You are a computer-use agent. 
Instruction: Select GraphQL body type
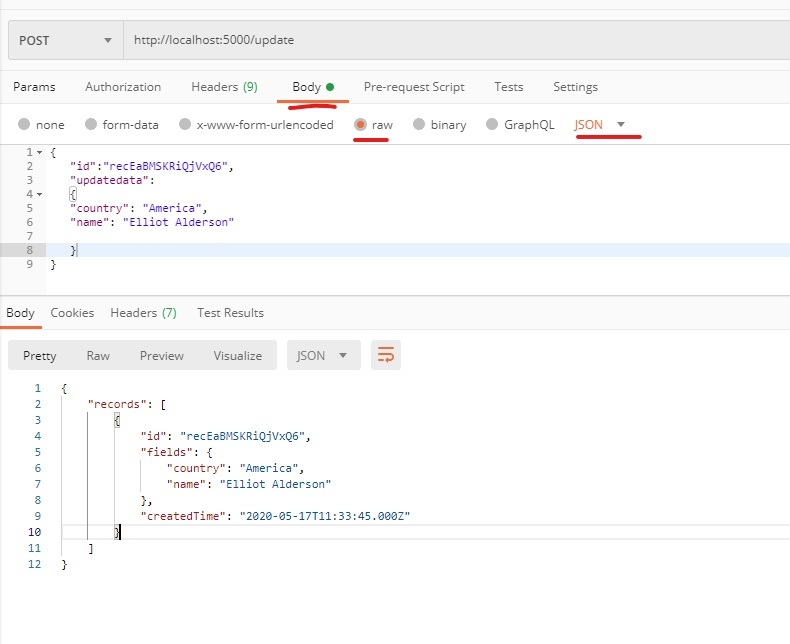pos(492,125)
